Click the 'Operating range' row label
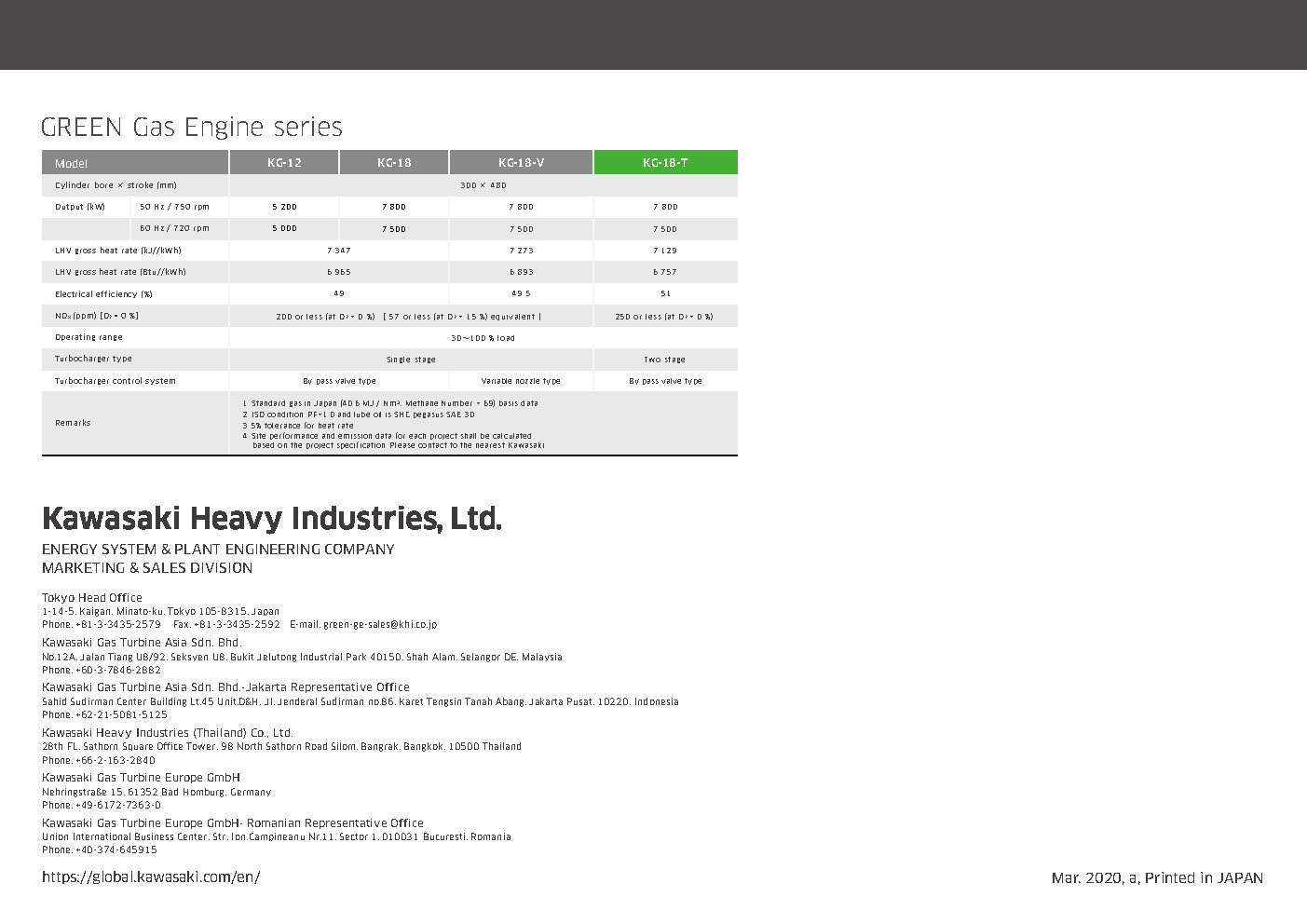 pyautogui.click(x=88, y=337)
